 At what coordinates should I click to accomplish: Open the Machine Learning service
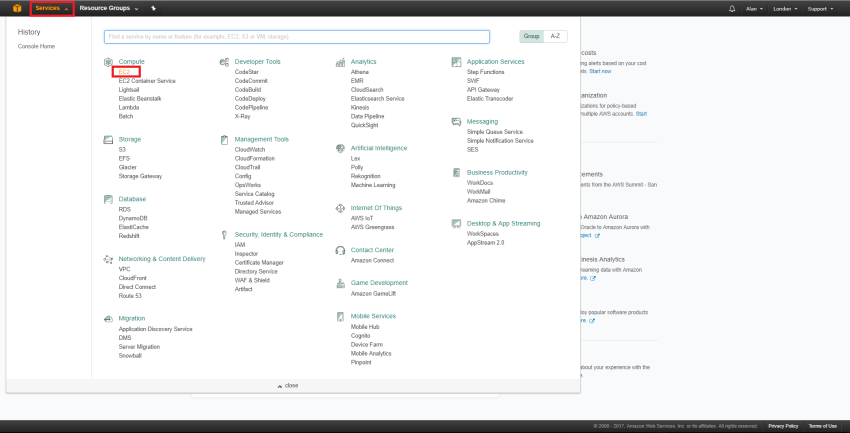pos(373,185)
